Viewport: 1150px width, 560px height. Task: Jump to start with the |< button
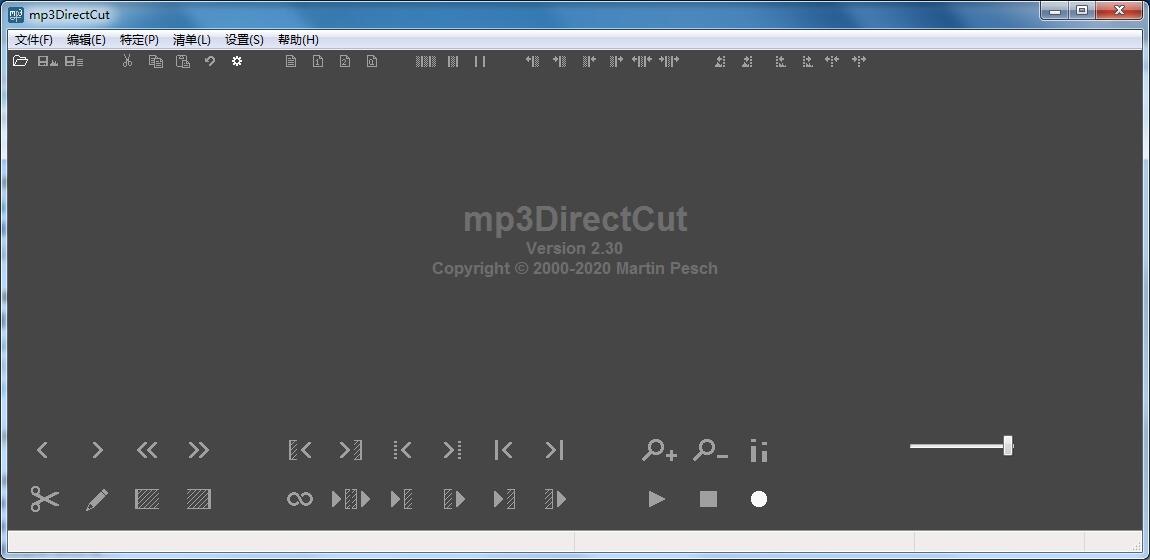click(x=503, y=451)
